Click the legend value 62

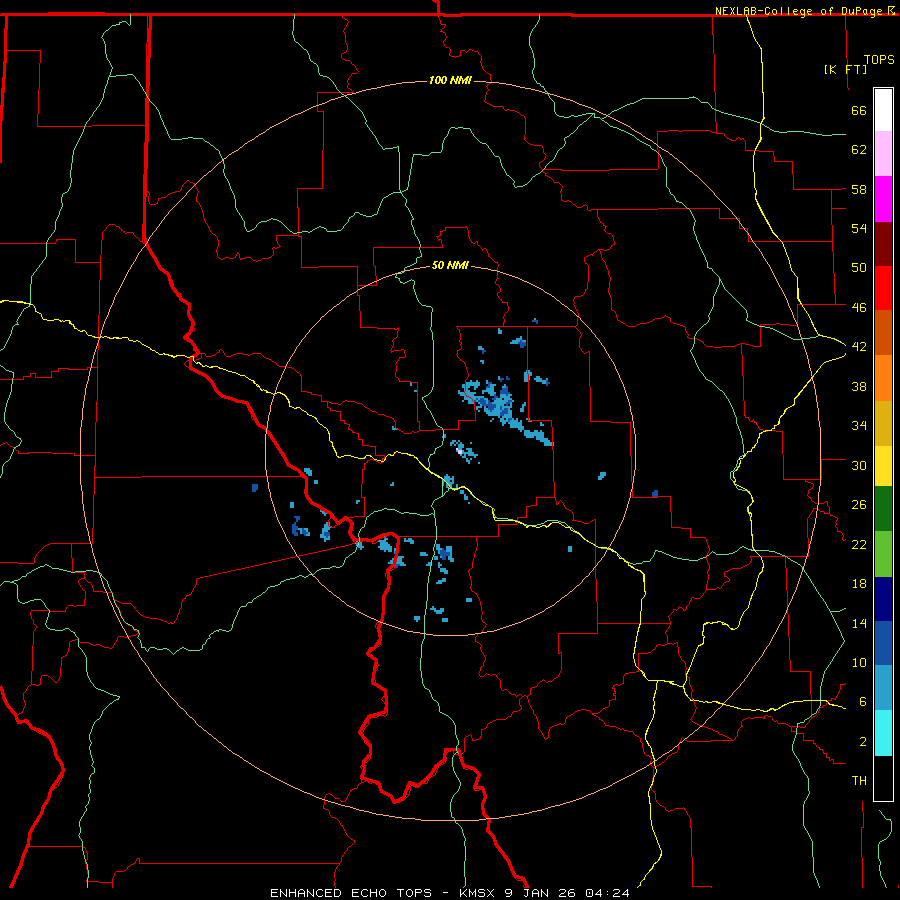(859, 150)
